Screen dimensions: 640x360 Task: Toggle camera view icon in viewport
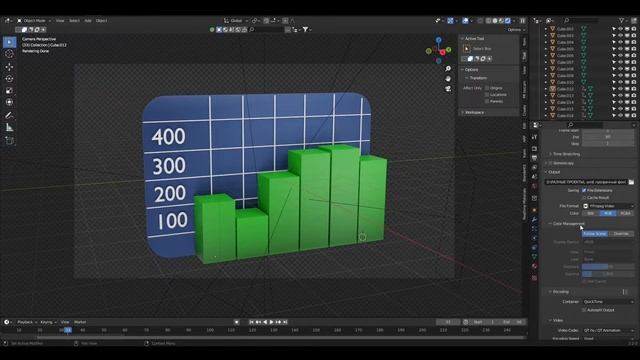pyautogui.click(x=448, y=89)
